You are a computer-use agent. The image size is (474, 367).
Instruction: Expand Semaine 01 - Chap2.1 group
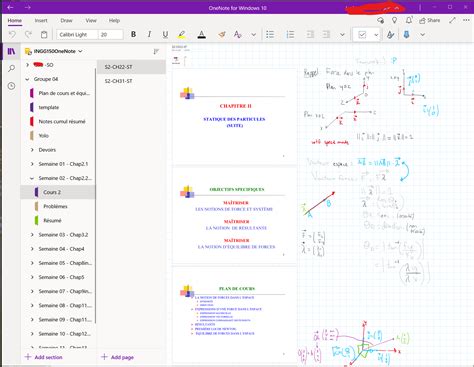coord(32,164)
